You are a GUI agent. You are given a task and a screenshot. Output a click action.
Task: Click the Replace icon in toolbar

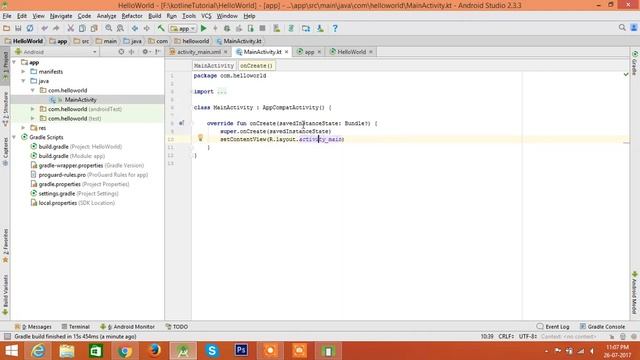(x=120, y=28)
